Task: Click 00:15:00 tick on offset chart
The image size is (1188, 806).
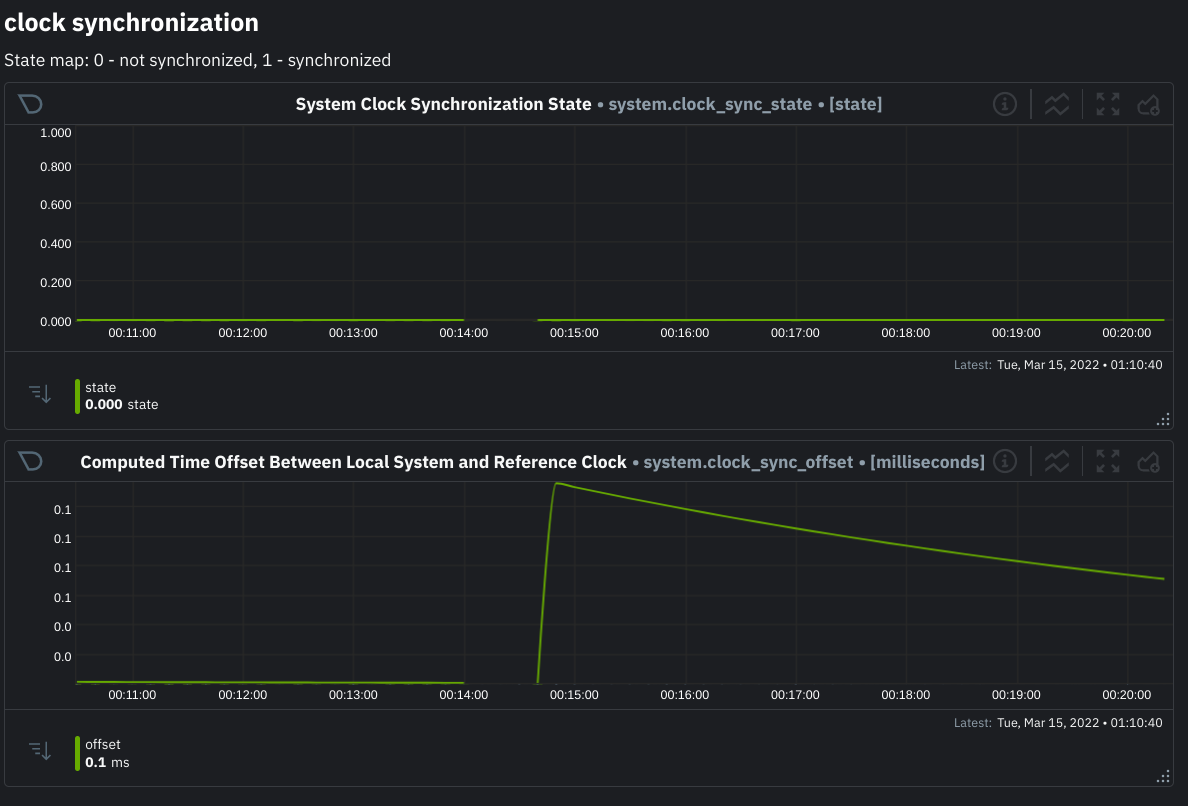Action: click(x=574, y=695)
